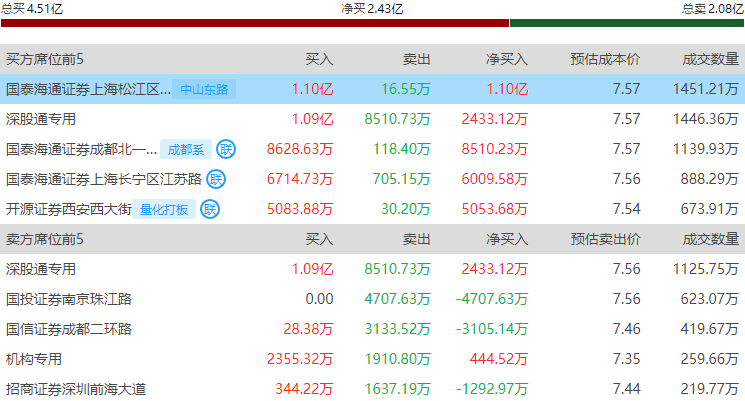Click 6009.58万 net buy value
The image size is (745, 401).
point(495,179)
